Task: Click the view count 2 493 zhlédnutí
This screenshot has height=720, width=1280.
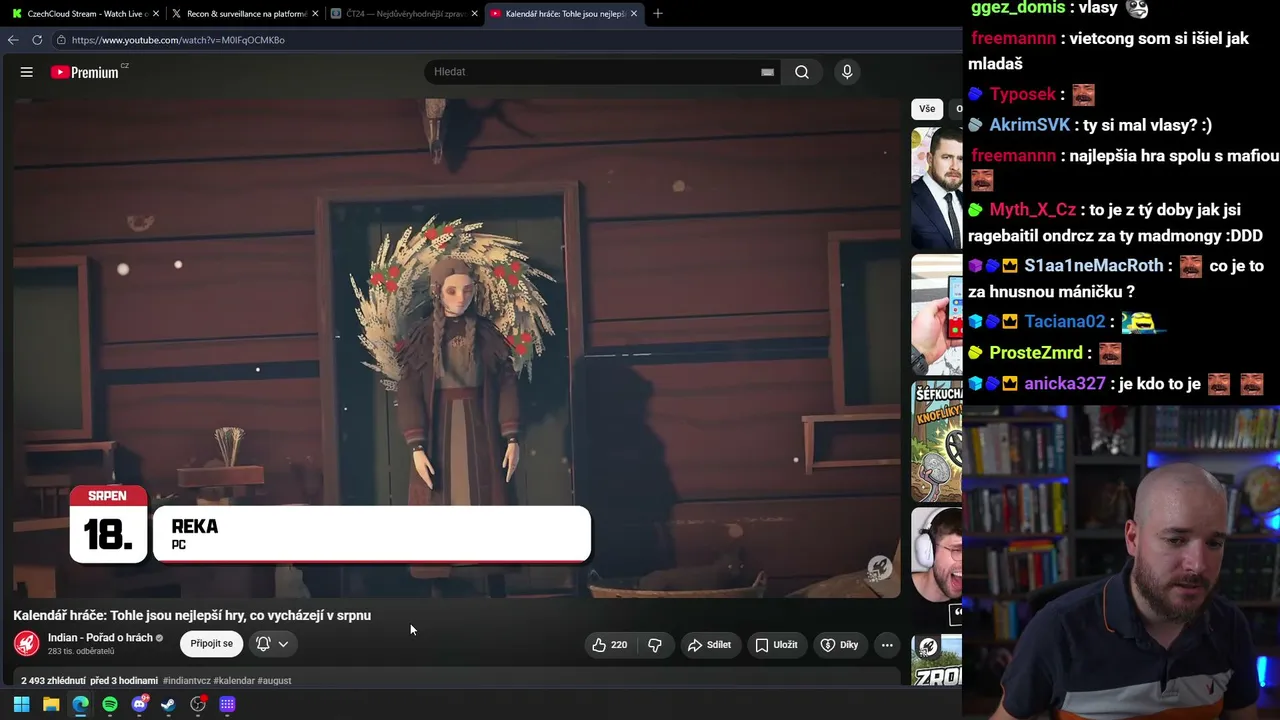Action: point(53,681)
